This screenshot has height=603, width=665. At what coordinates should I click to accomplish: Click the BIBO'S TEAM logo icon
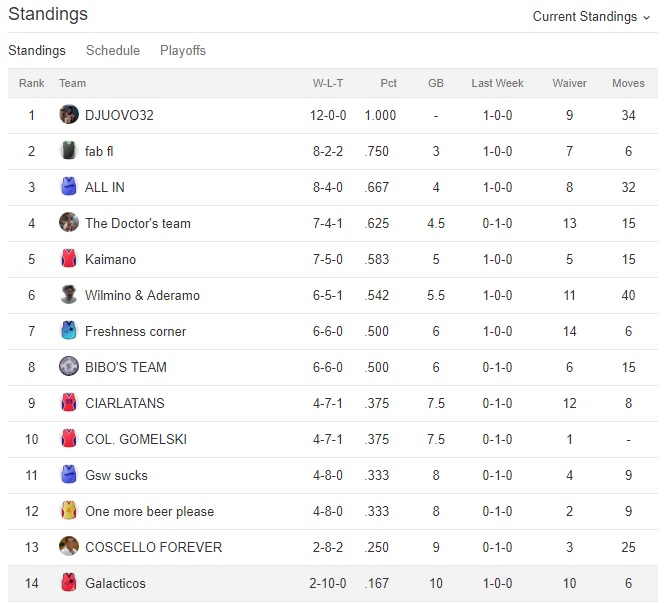(68, 367)
